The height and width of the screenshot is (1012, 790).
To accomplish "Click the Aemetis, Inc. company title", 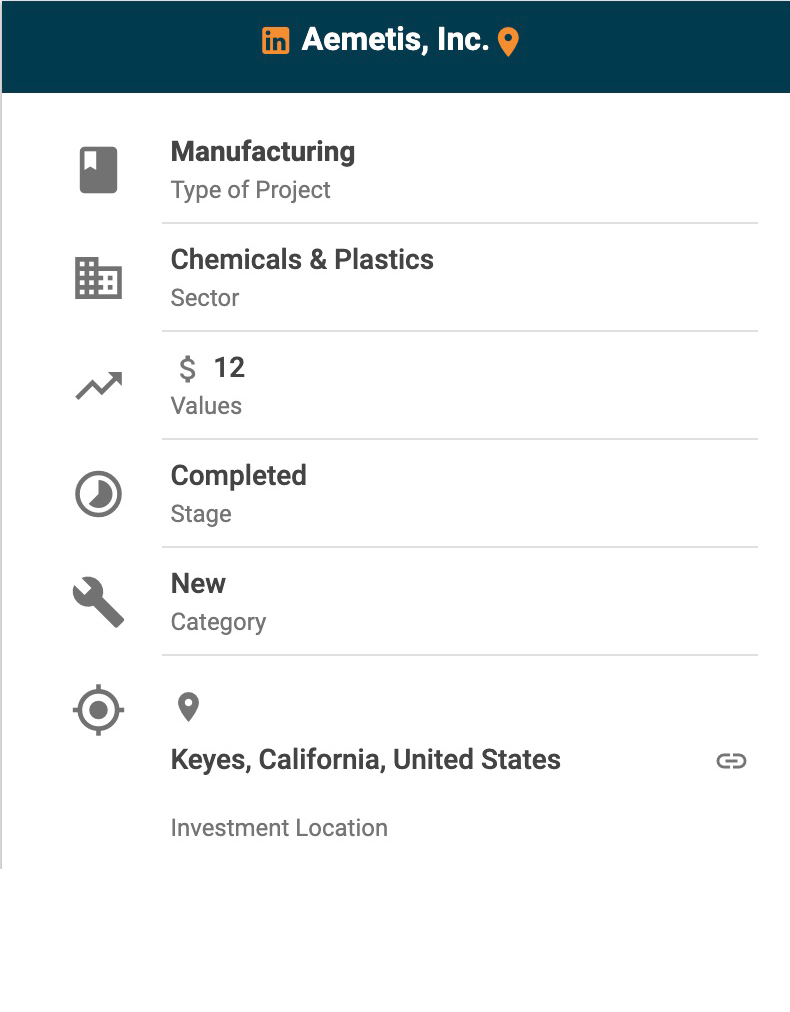I will [395, 40].
